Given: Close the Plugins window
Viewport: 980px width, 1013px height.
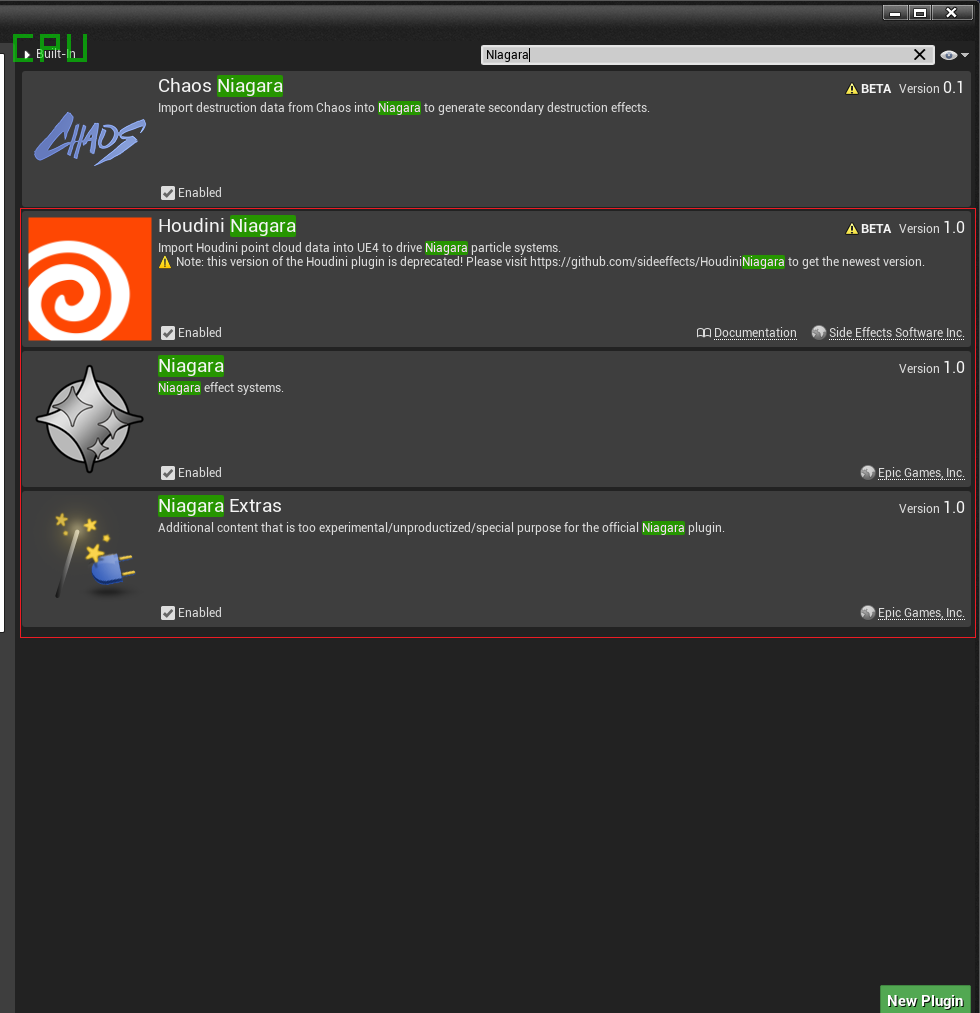Looking at the screenshot, I should coord(952,13).
